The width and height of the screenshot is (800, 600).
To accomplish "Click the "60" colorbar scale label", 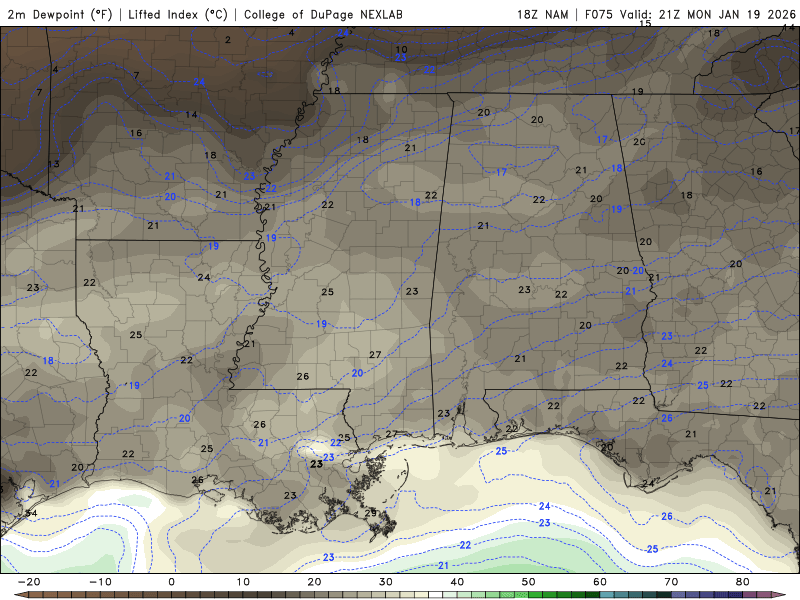I will (600, 582).
